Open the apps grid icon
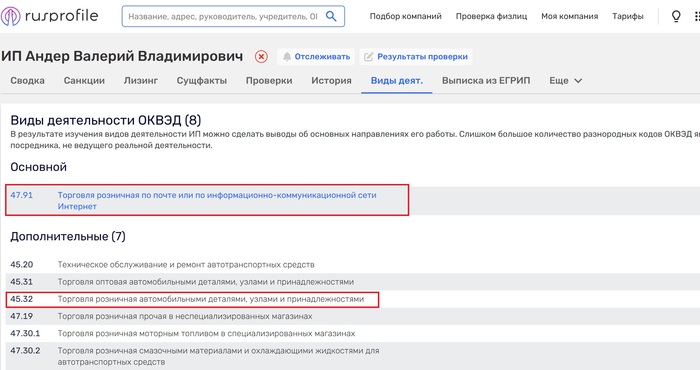 697,16
